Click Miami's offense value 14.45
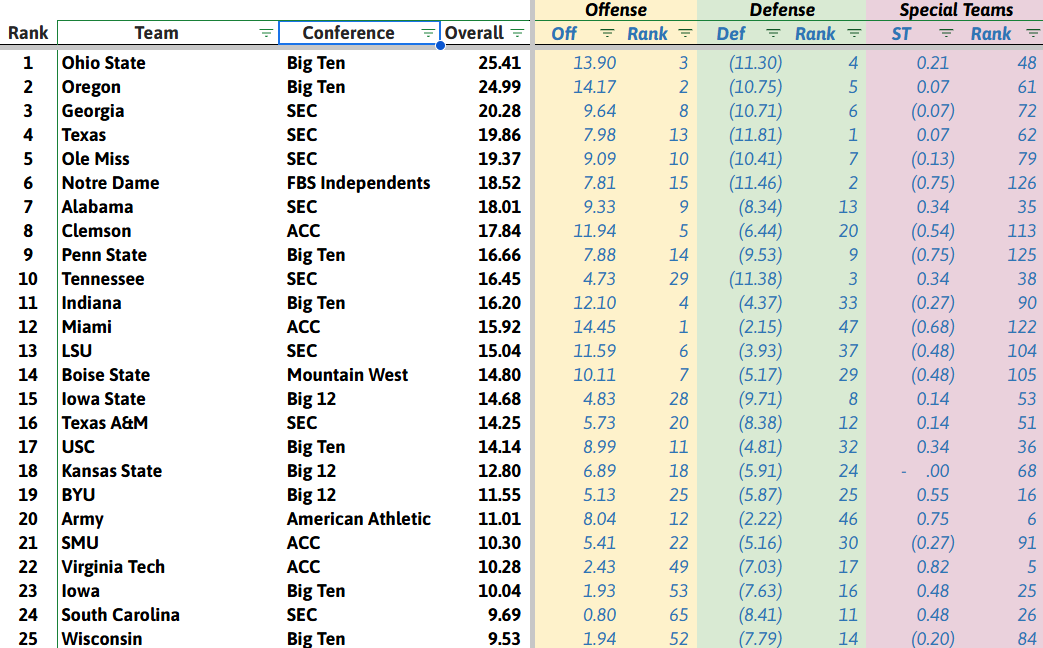Screen dimensions: 1043x648 click(x=595, y=327)
